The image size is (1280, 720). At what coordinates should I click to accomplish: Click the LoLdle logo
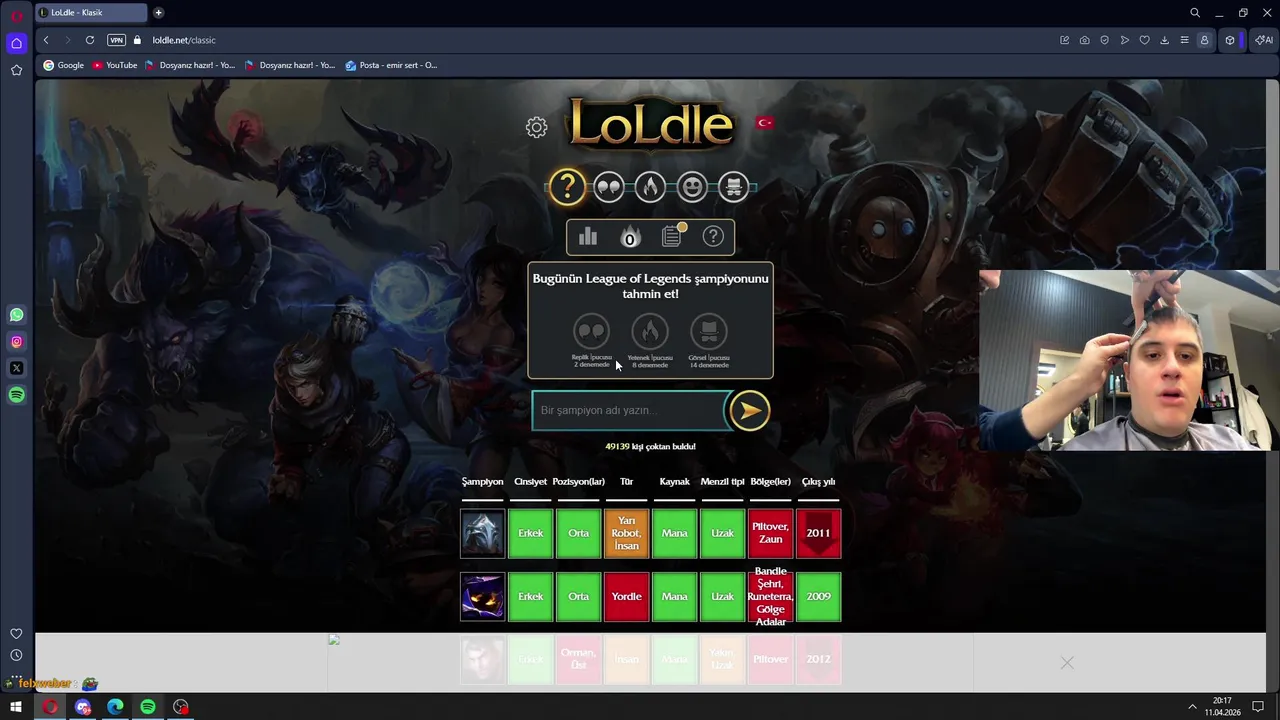tap(651, 124)
